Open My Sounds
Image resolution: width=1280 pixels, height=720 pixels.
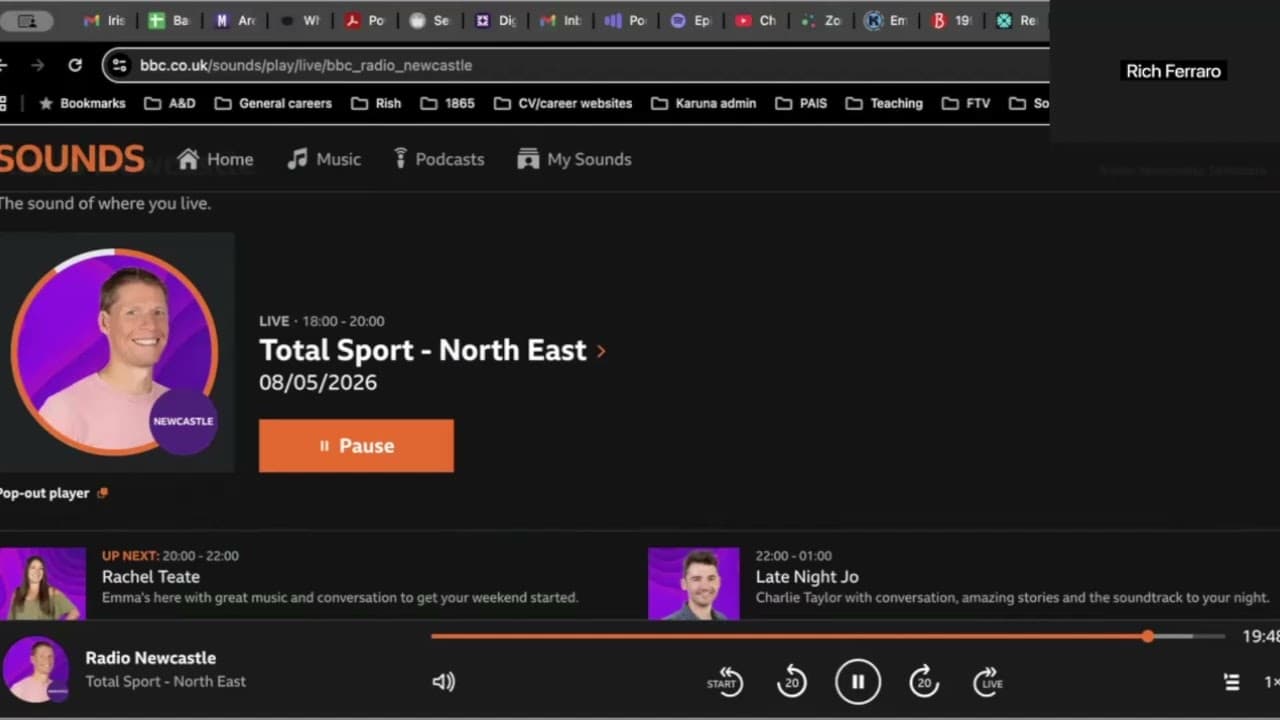click(574, 159)
